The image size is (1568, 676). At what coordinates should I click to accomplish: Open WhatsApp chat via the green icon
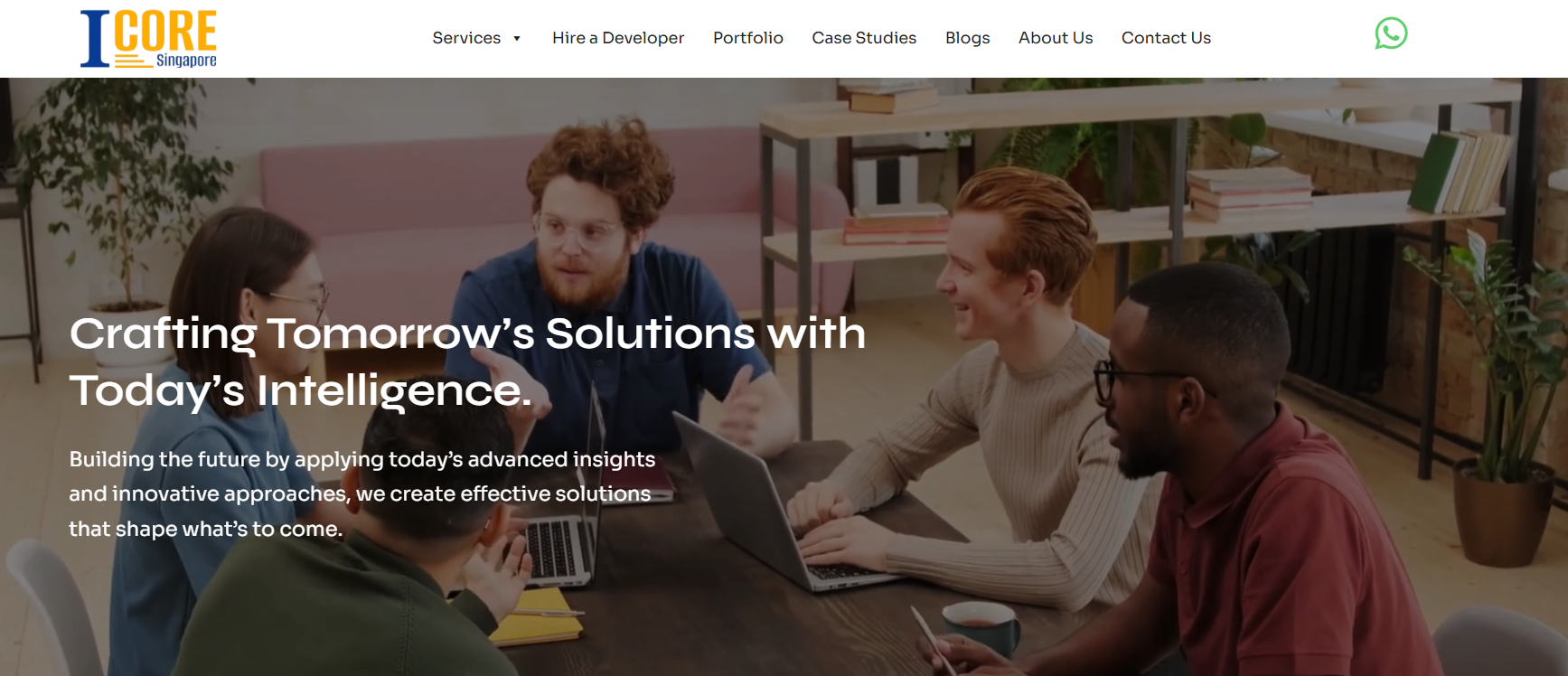[1391, 33]
